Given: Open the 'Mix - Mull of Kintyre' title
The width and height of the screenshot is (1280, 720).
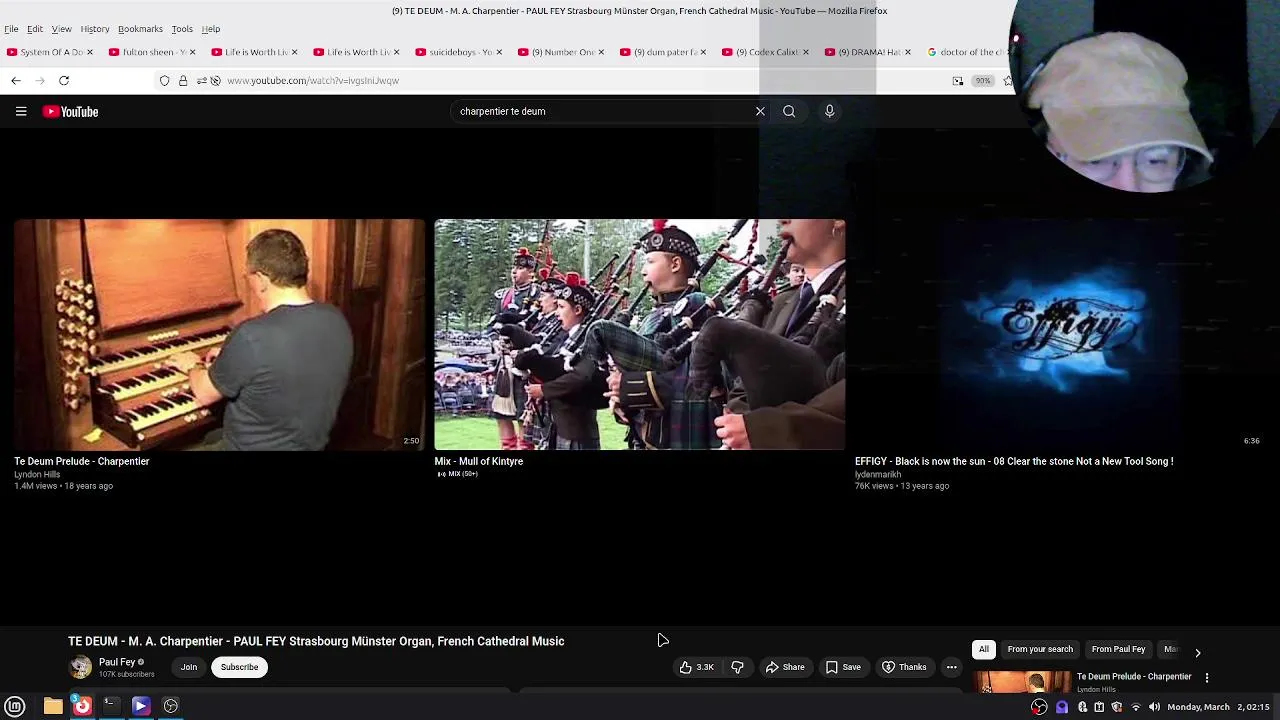Looking at the screenshot, I should (479, 461).
